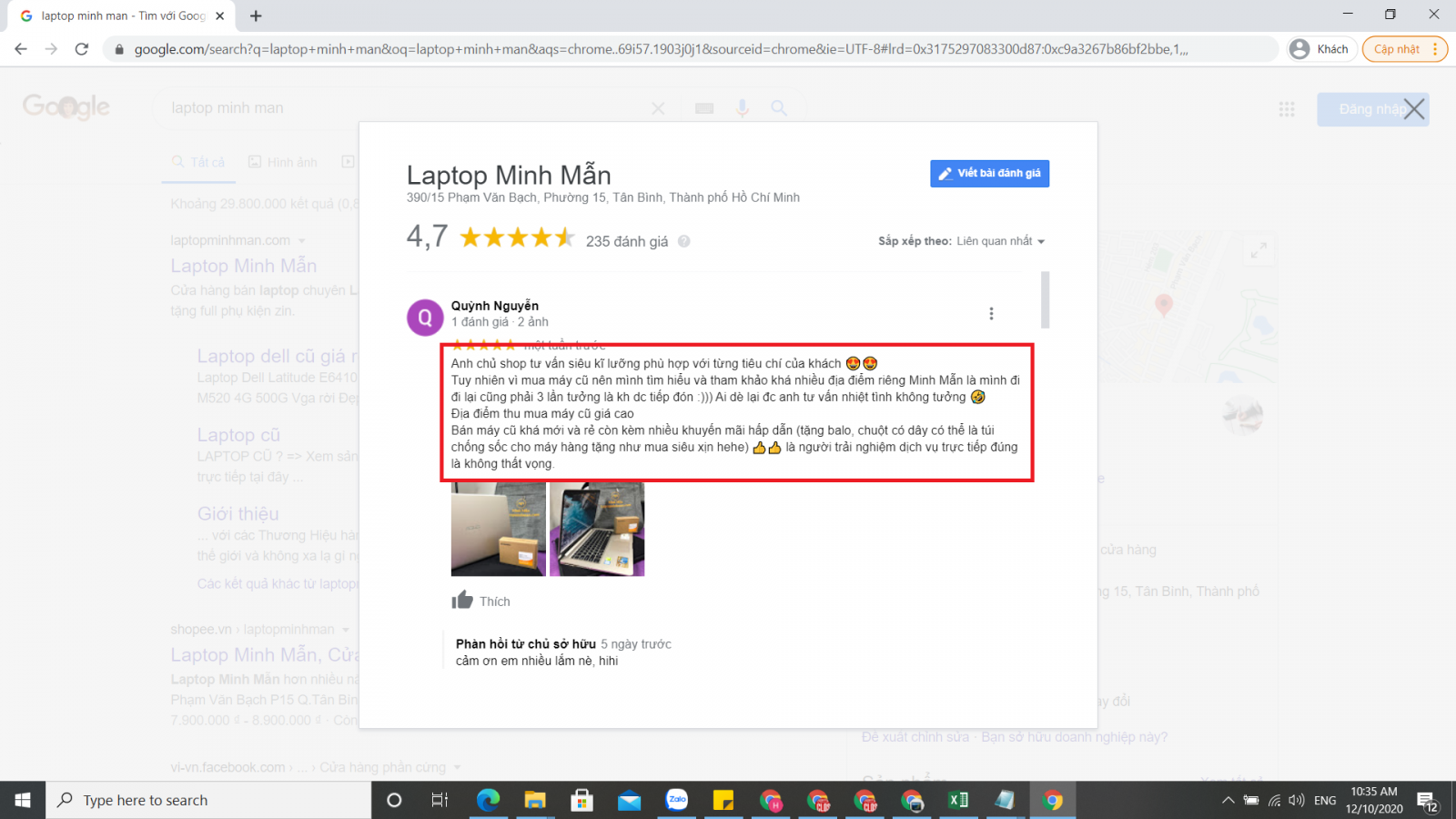The height and width of the screenshot is (819, 1456).
Task: Open File Explorer from the taskbar
Action: (535, 800)
